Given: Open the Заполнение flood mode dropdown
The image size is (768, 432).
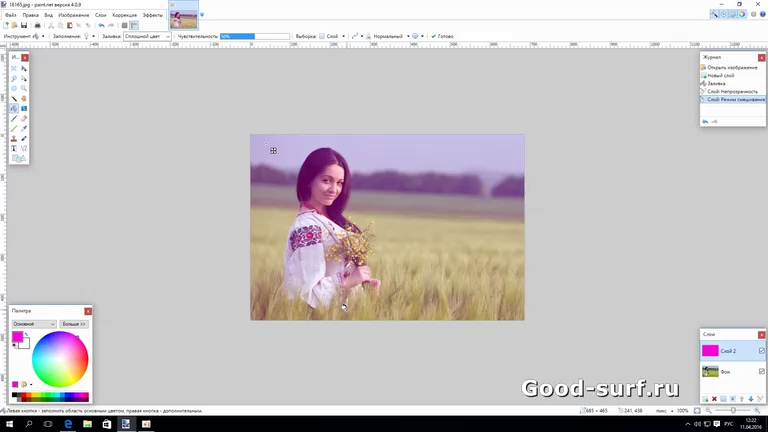Looking at the screenshot, I should [x=89, y=36].
